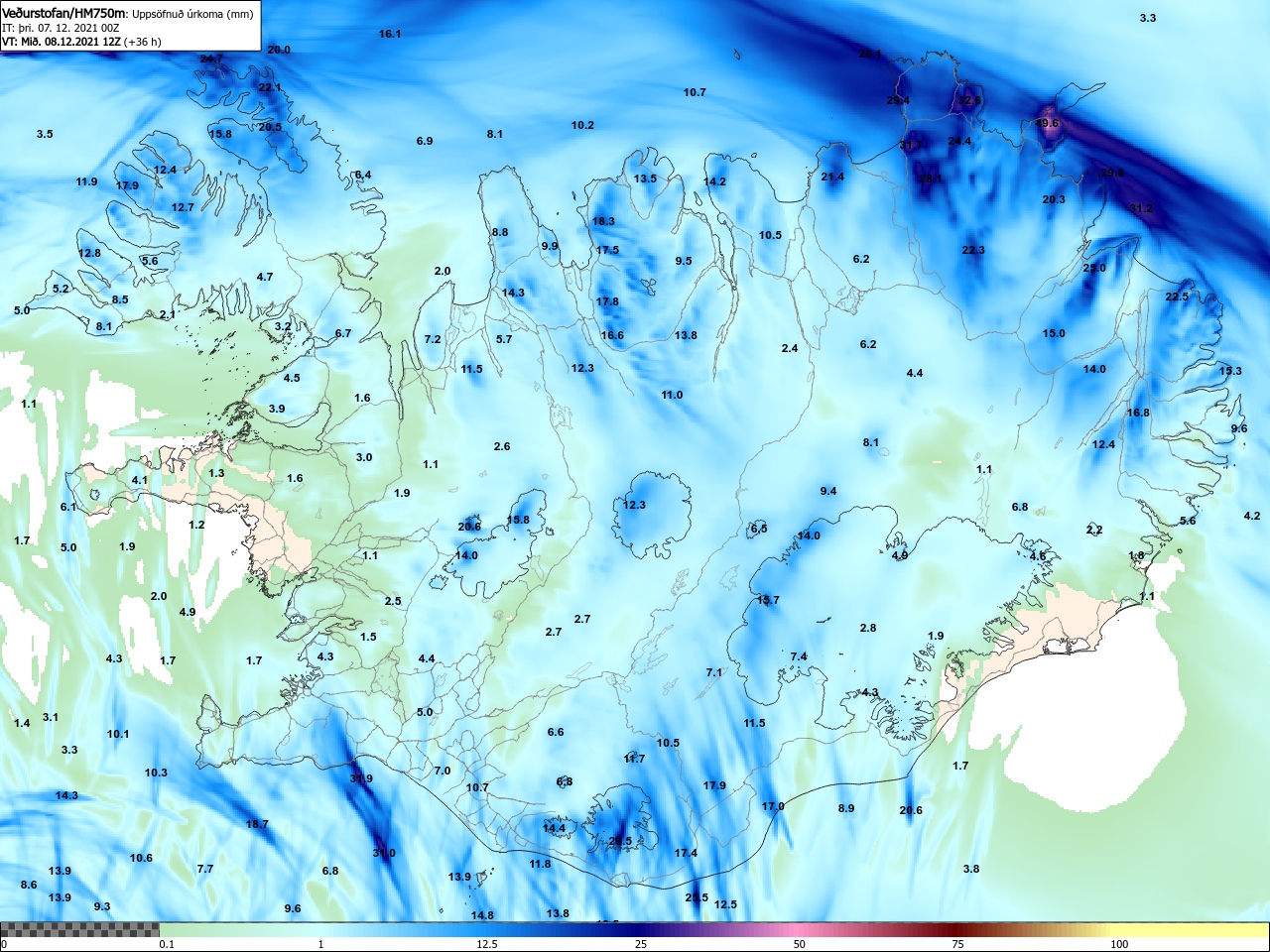Click the 16.1 precipitation value
1270x952 pixels.
tap(390, 34)
